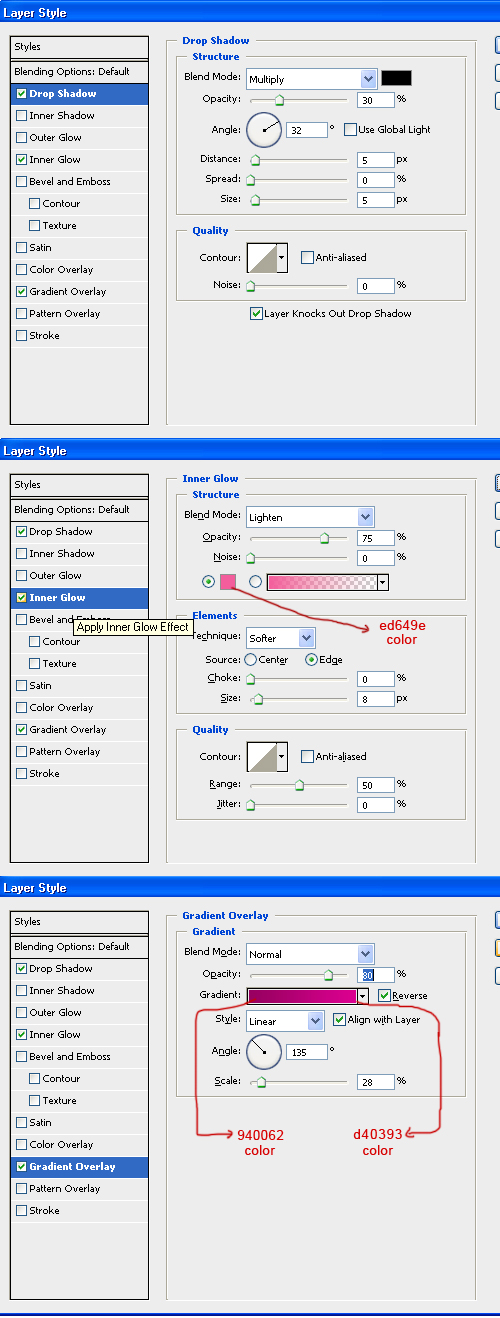Select Gradient Overlay in the bottom dialog's styles list

tap(80, 1167)
